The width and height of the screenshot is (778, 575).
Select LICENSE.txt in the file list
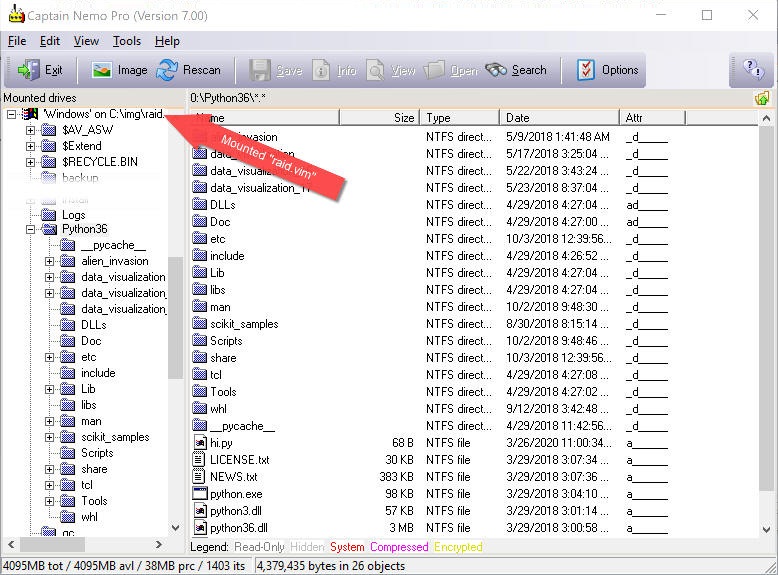(239, 460)
